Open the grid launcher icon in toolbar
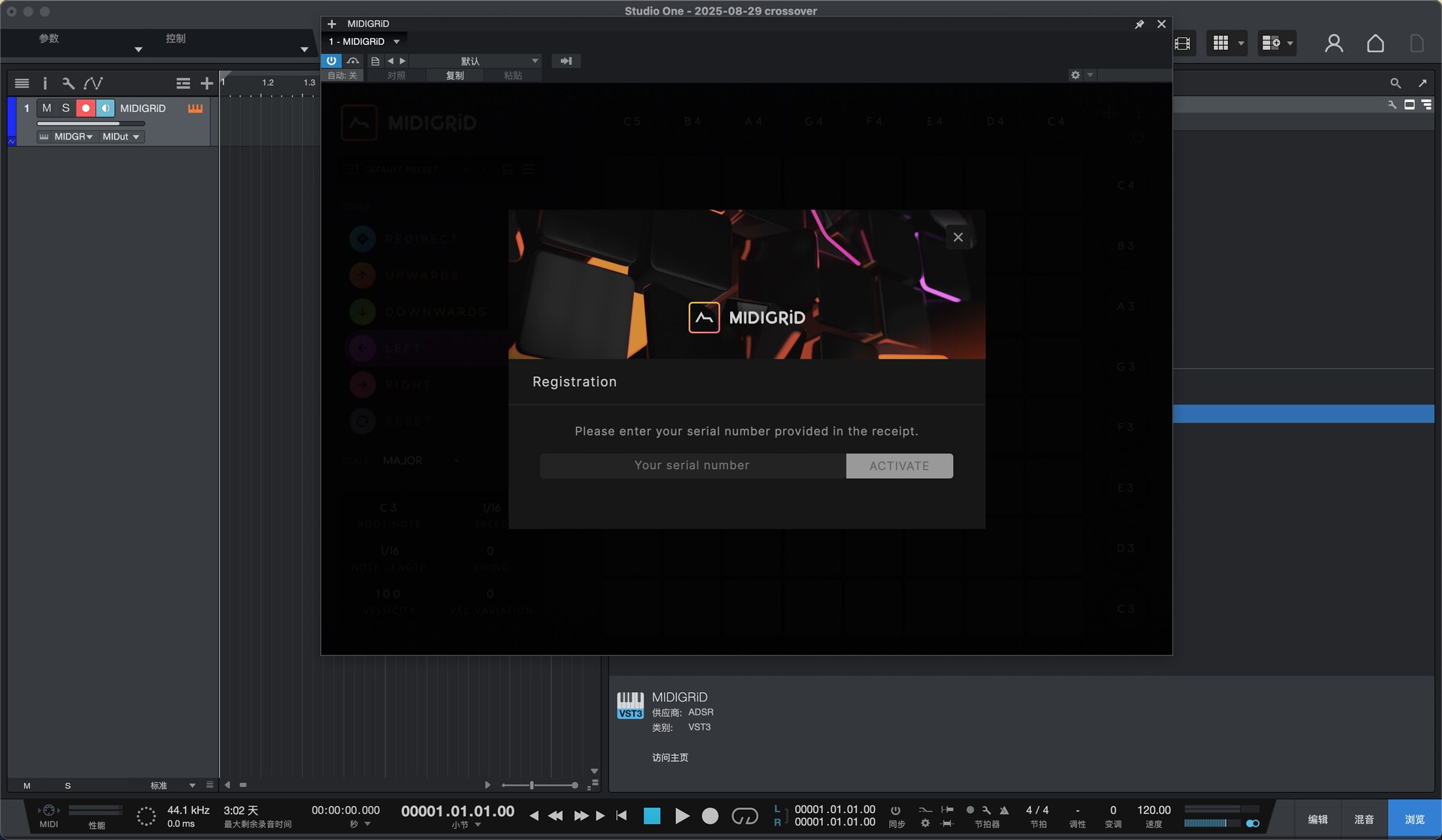 point(1221,44)
